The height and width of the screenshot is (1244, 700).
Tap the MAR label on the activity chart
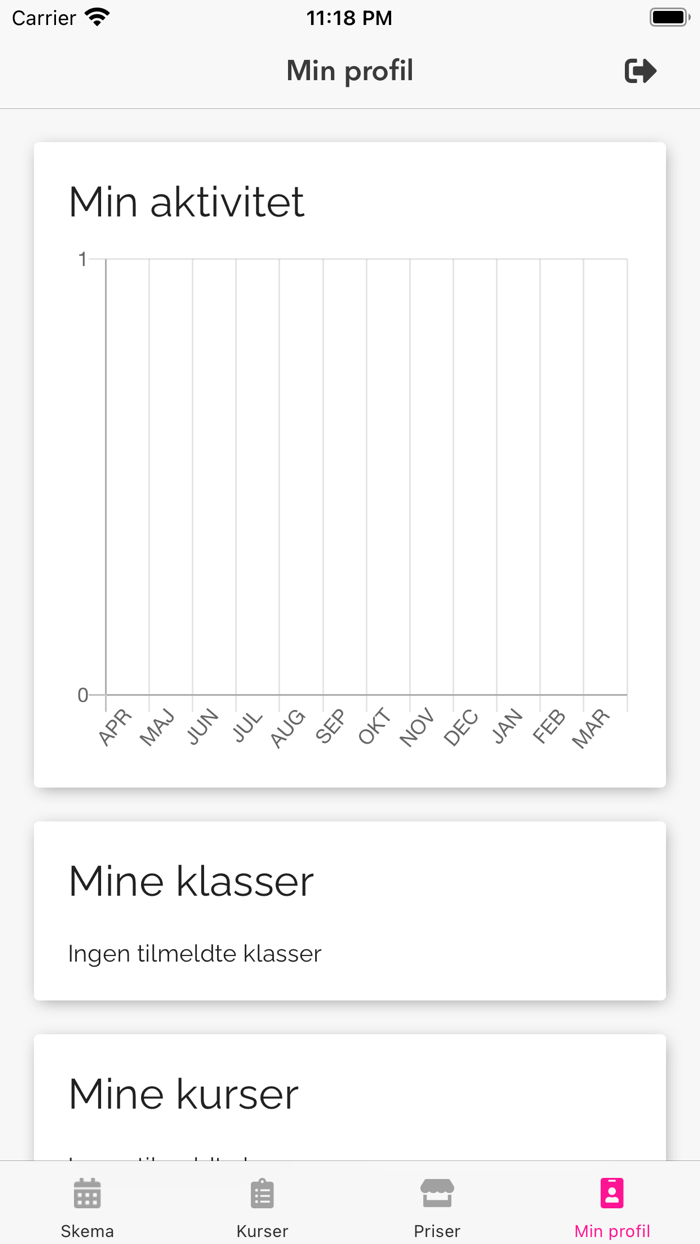coord(591,728)
